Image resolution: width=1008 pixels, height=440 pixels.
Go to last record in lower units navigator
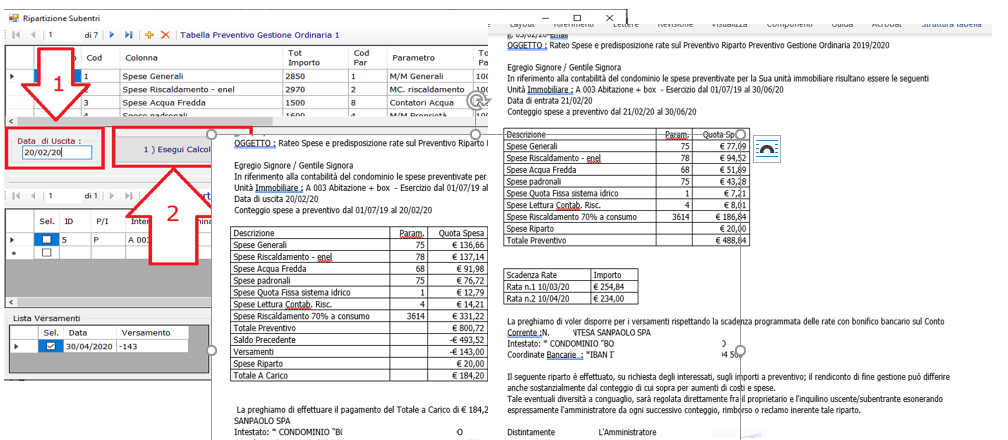pyautogui.click(x=129, y=196)
